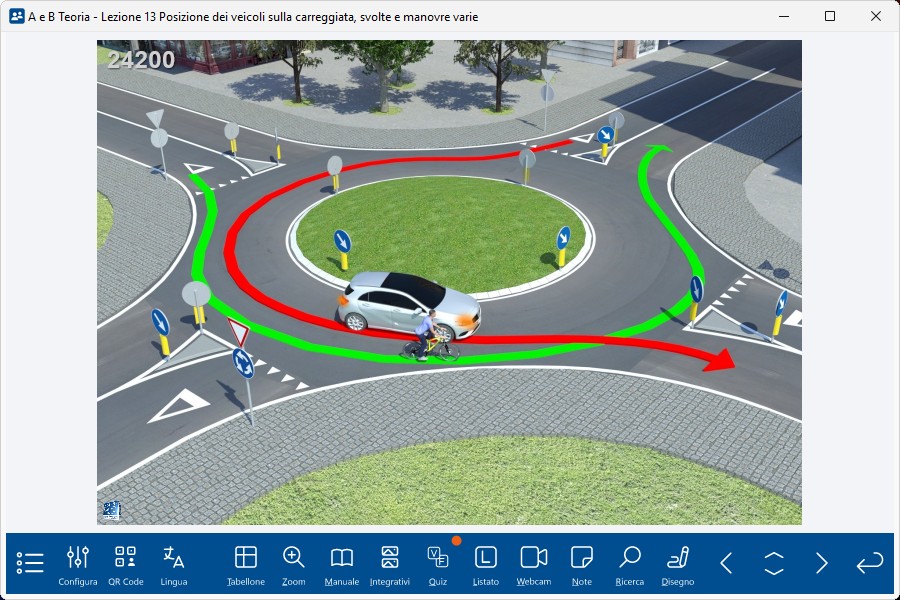Open the Configura settings
The height and width of the screenshot is (600, 900).
78,564
